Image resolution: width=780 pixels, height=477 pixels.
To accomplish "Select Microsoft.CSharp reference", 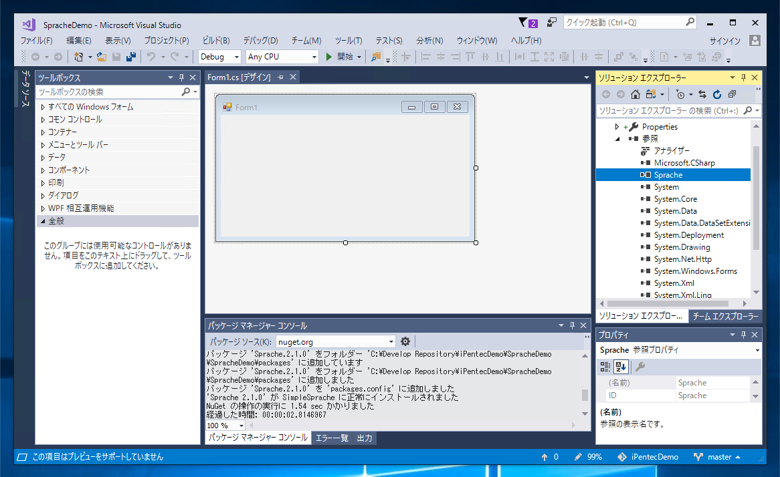I will point(684,163).
